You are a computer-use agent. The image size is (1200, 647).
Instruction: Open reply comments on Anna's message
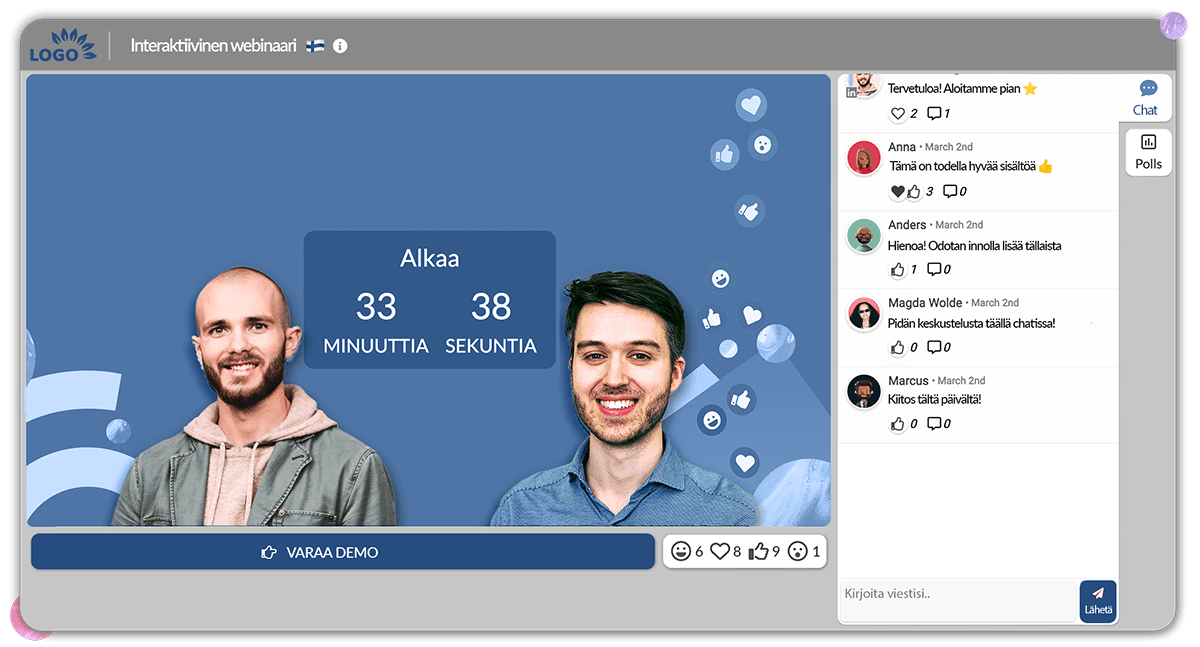point(950,191)
